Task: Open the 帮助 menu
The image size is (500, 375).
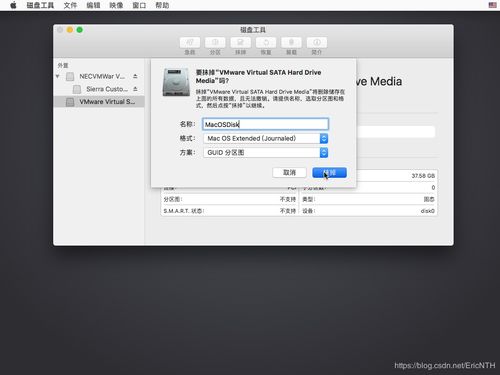Action: click(162, 5)
